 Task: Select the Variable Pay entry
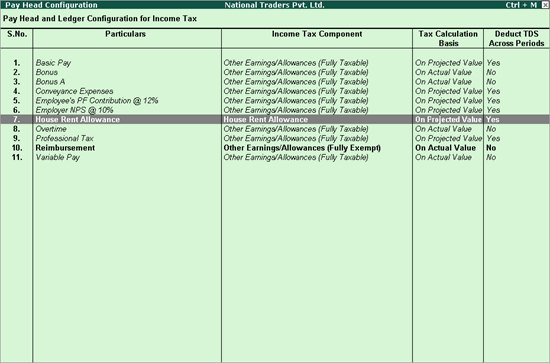[58, 157]
